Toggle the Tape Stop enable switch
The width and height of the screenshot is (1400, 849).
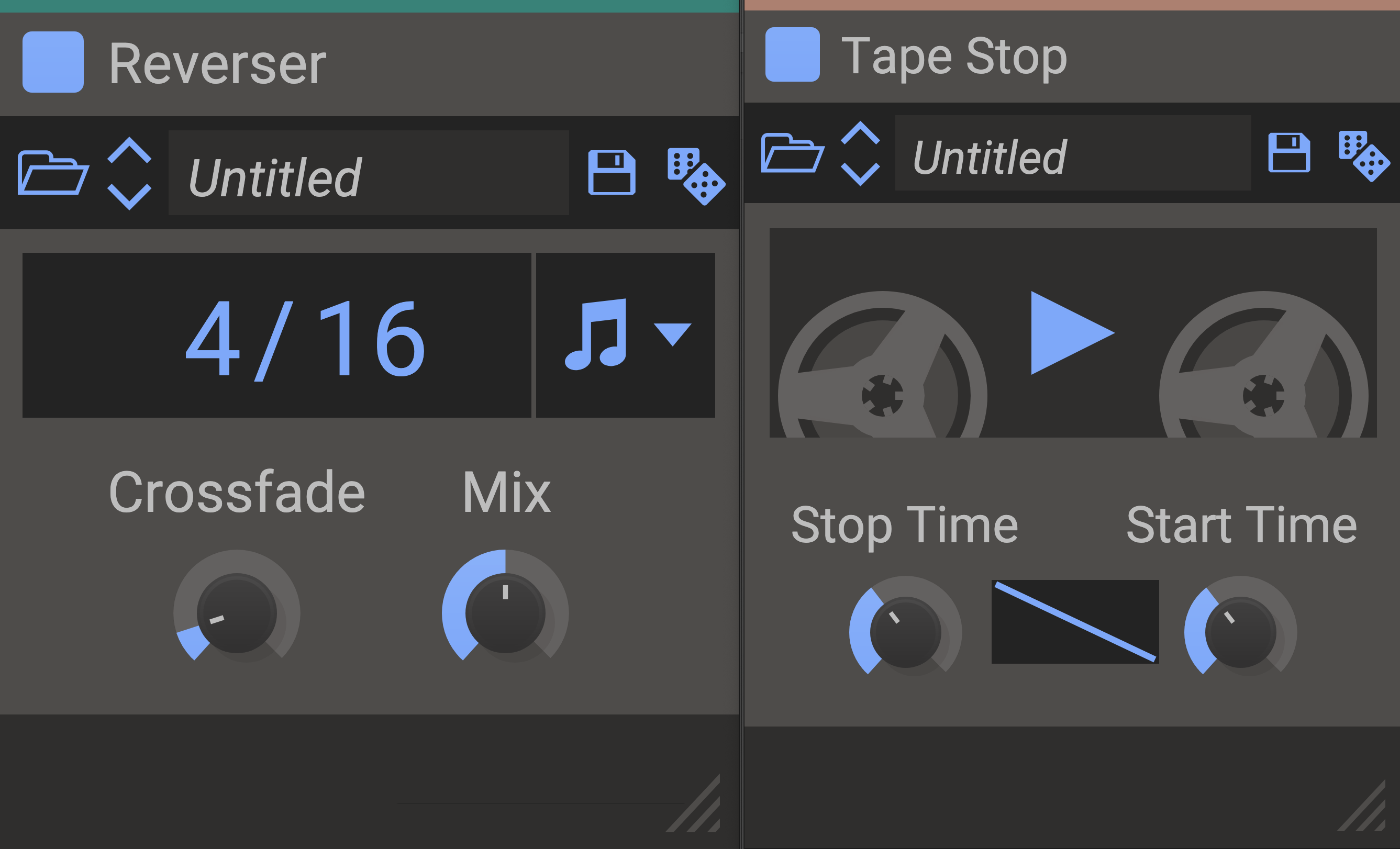(792, 54)
